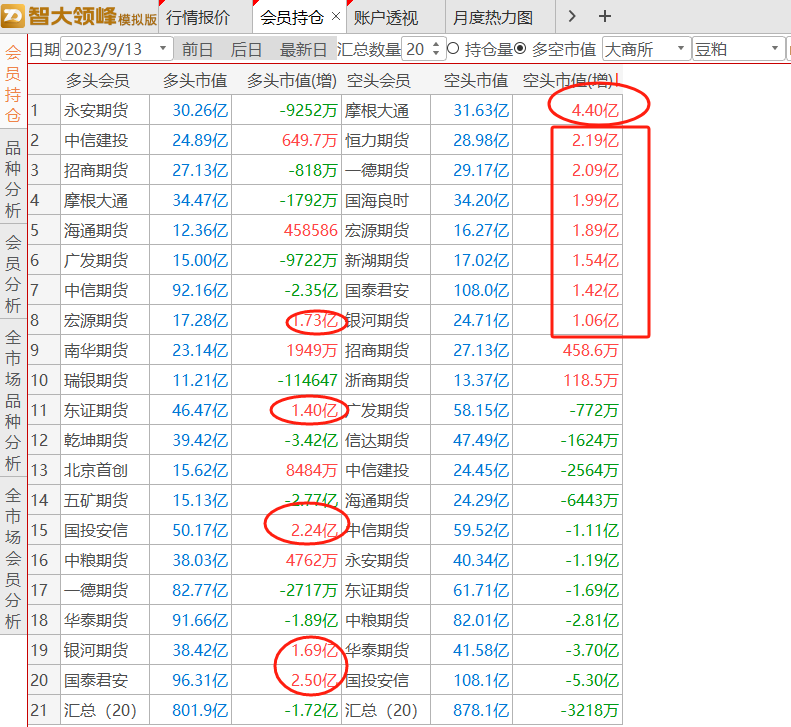Screen dimensions: 791x727
Task: Close the 会员持仓 tab
Action: pyautogui.click(x=336, y=17)
